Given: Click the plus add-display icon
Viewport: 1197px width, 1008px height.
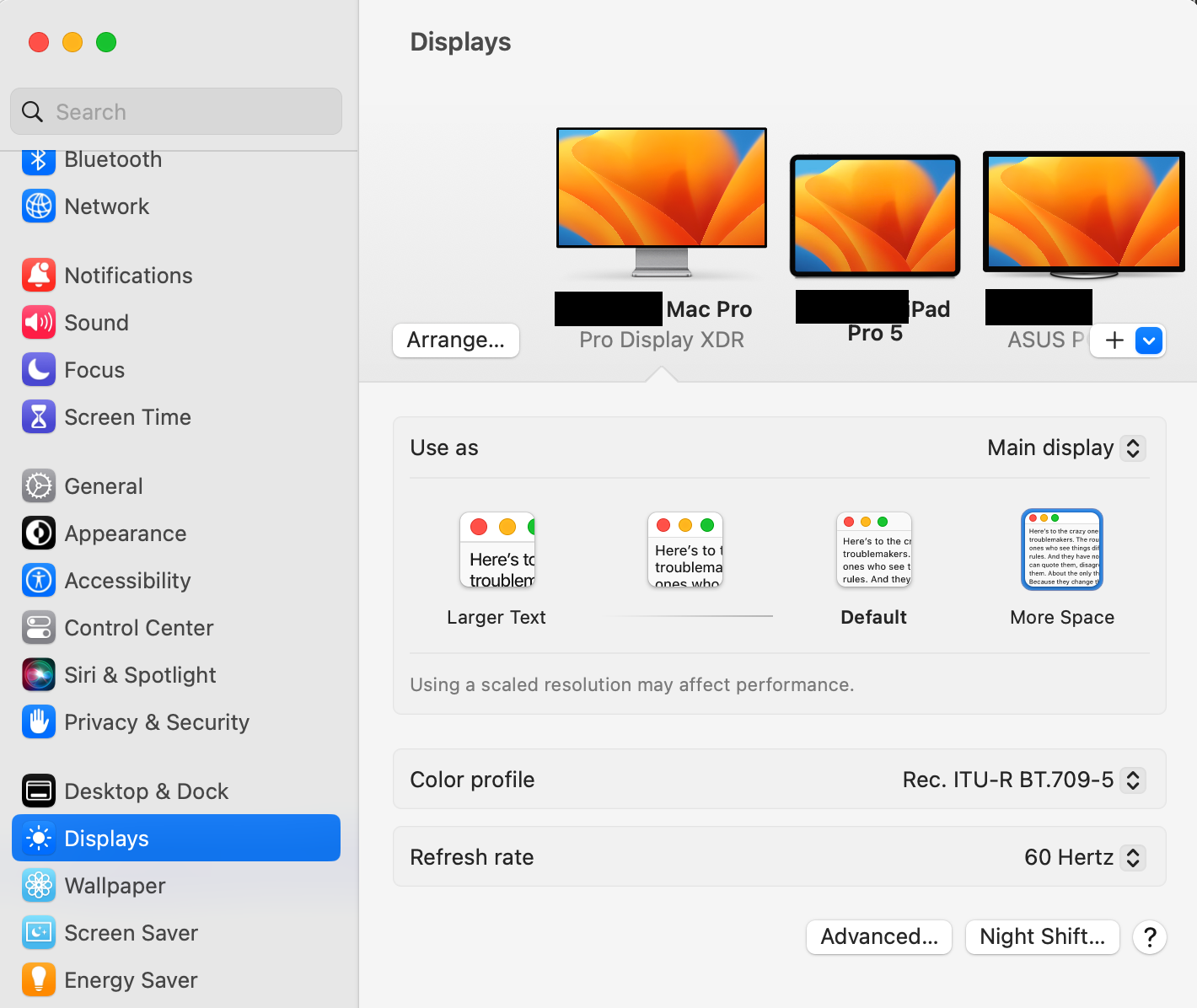Looking at the screenshot, I should tap(1114, 340).
